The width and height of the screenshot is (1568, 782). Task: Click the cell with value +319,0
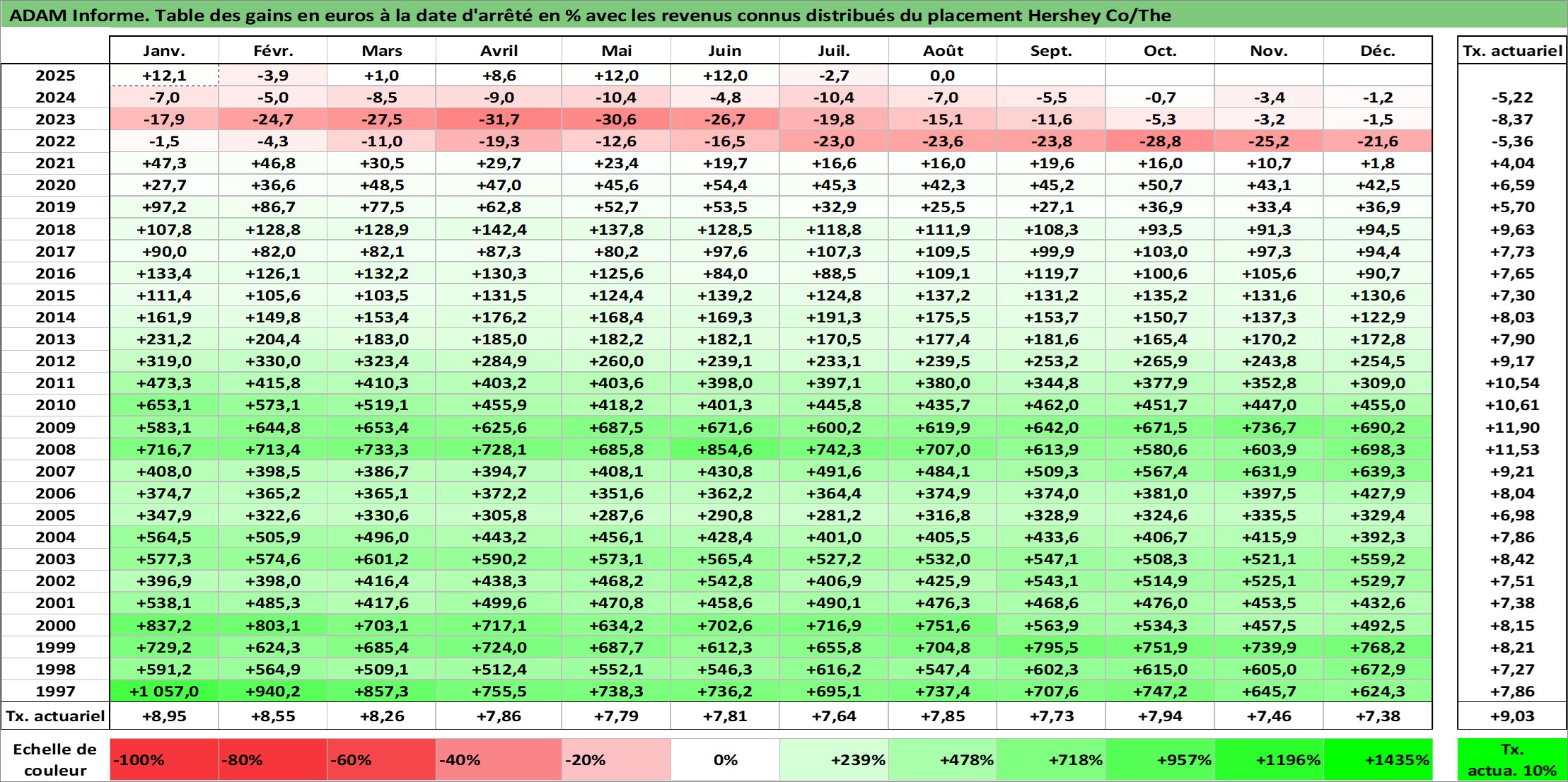tap(164, 361)
